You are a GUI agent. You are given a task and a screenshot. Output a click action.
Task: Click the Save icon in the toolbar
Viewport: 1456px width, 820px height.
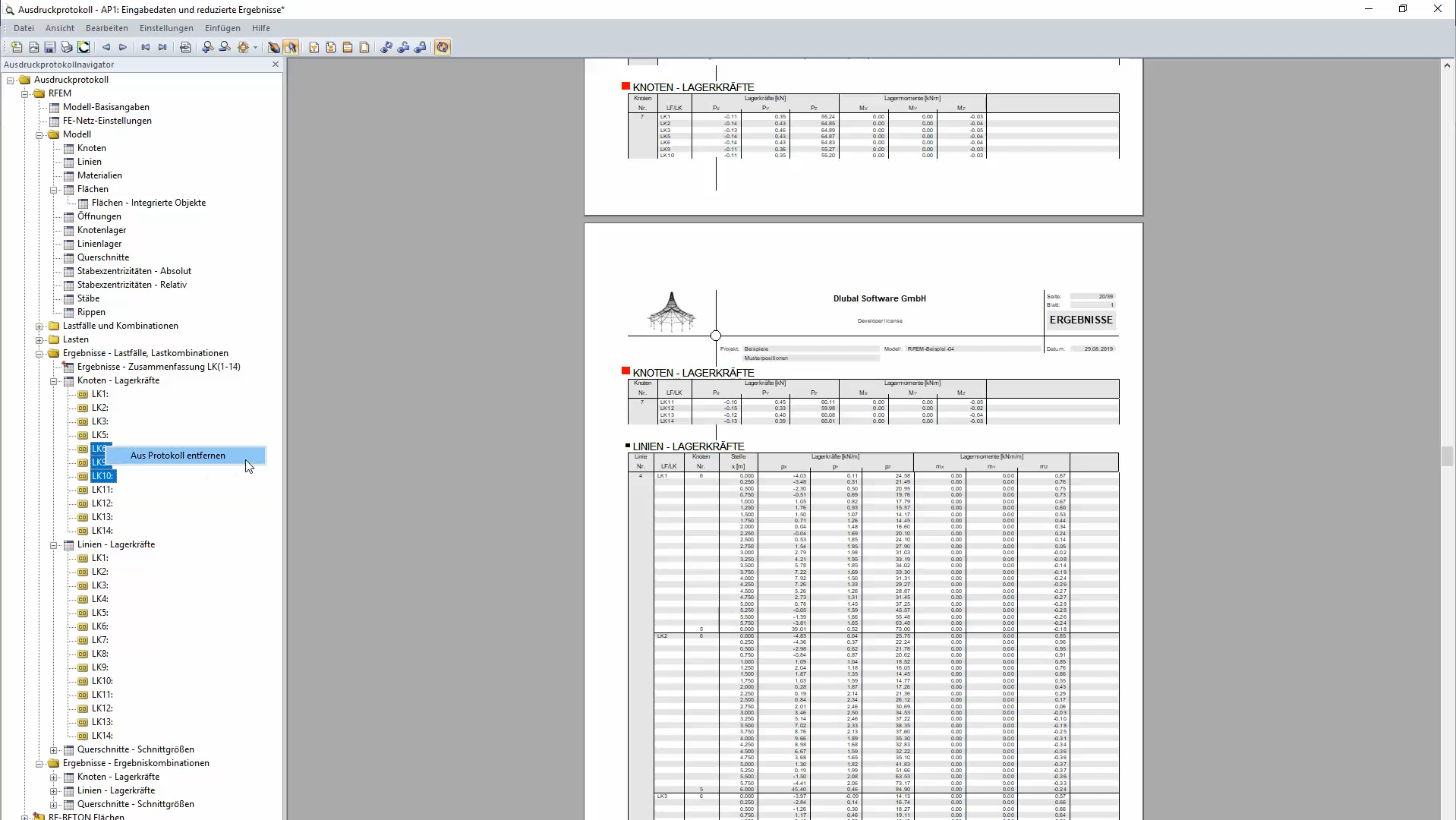tap(49, 47)
